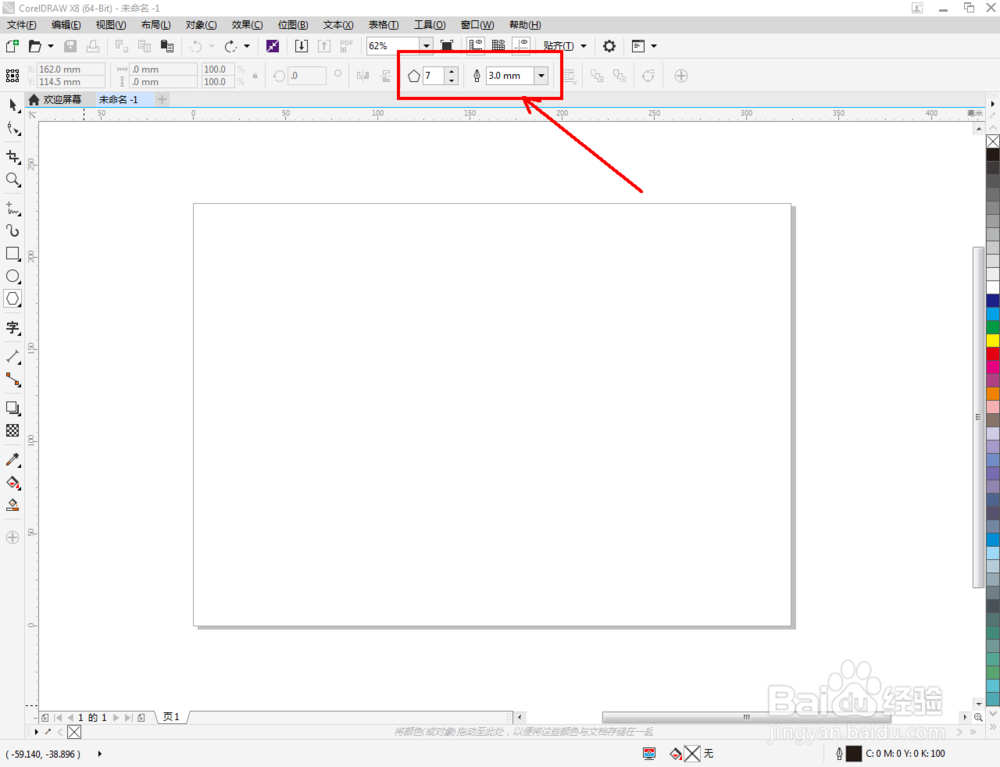This screenshot has width=1000, height=767.
Task: Open the Layout menu
Action: (x=156, y=25)
